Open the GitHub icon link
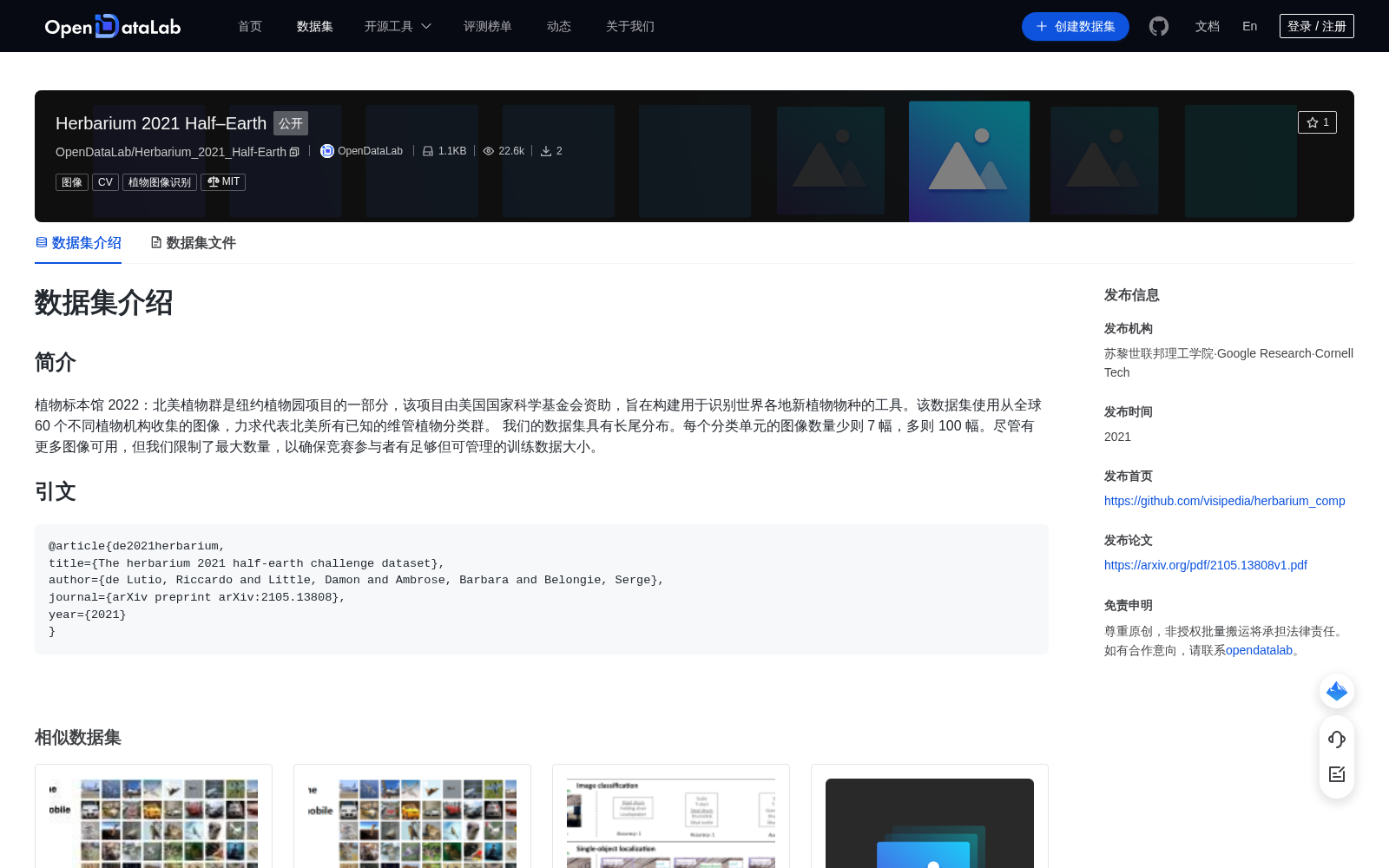1389x868 pixels. coord(1159,26)
